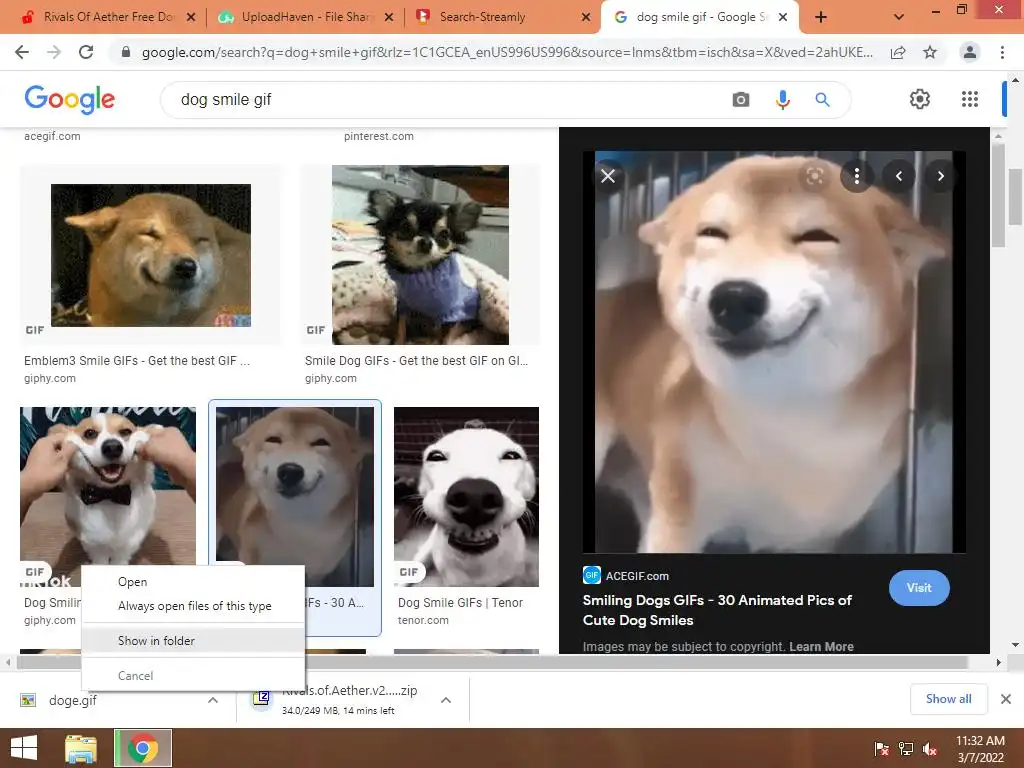Image resolution: width=1024 pixels, height=768 pixels.
Task: Select Show in folder menu item
Action: (193, 641)
